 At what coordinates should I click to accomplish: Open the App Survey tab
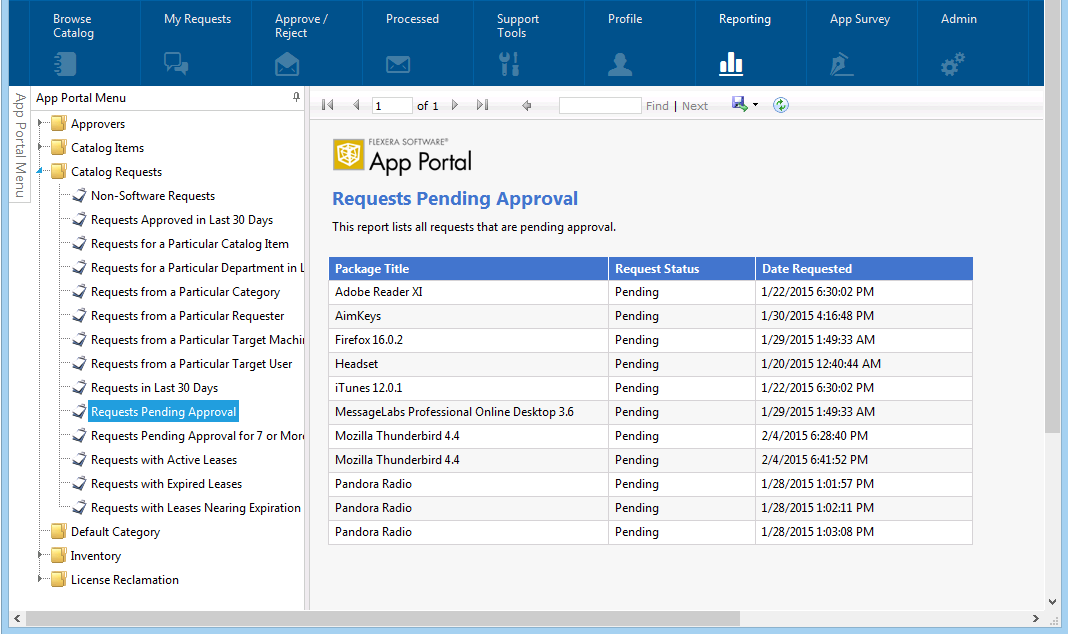(860, 42)
